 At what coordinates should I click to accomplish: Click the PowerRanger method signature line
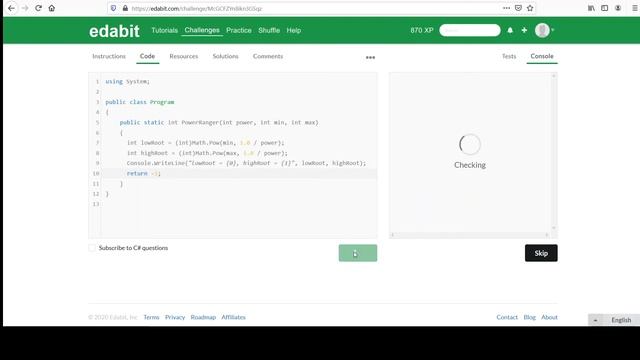coord(219,122)
